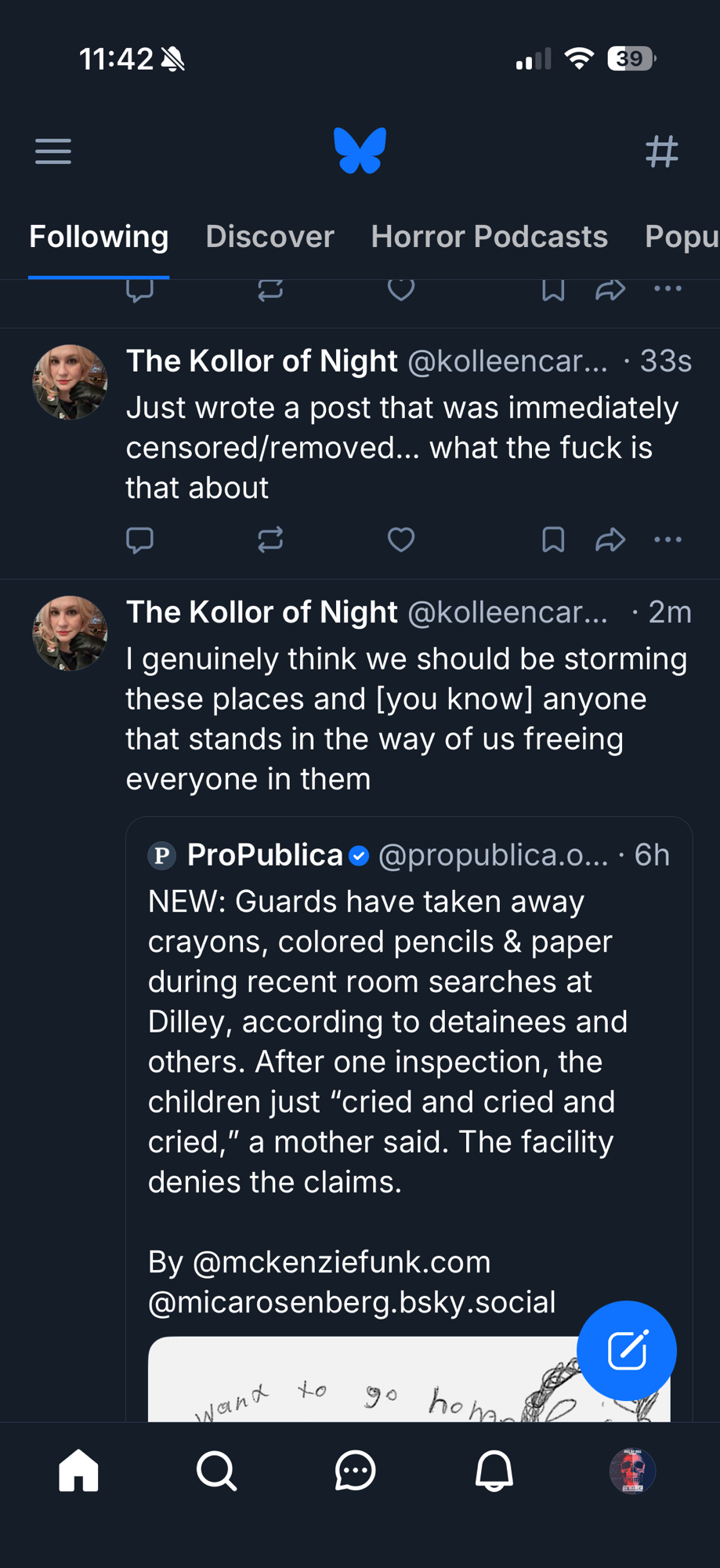
Task: Open the hamburger side menu
Action: point(53,151)
